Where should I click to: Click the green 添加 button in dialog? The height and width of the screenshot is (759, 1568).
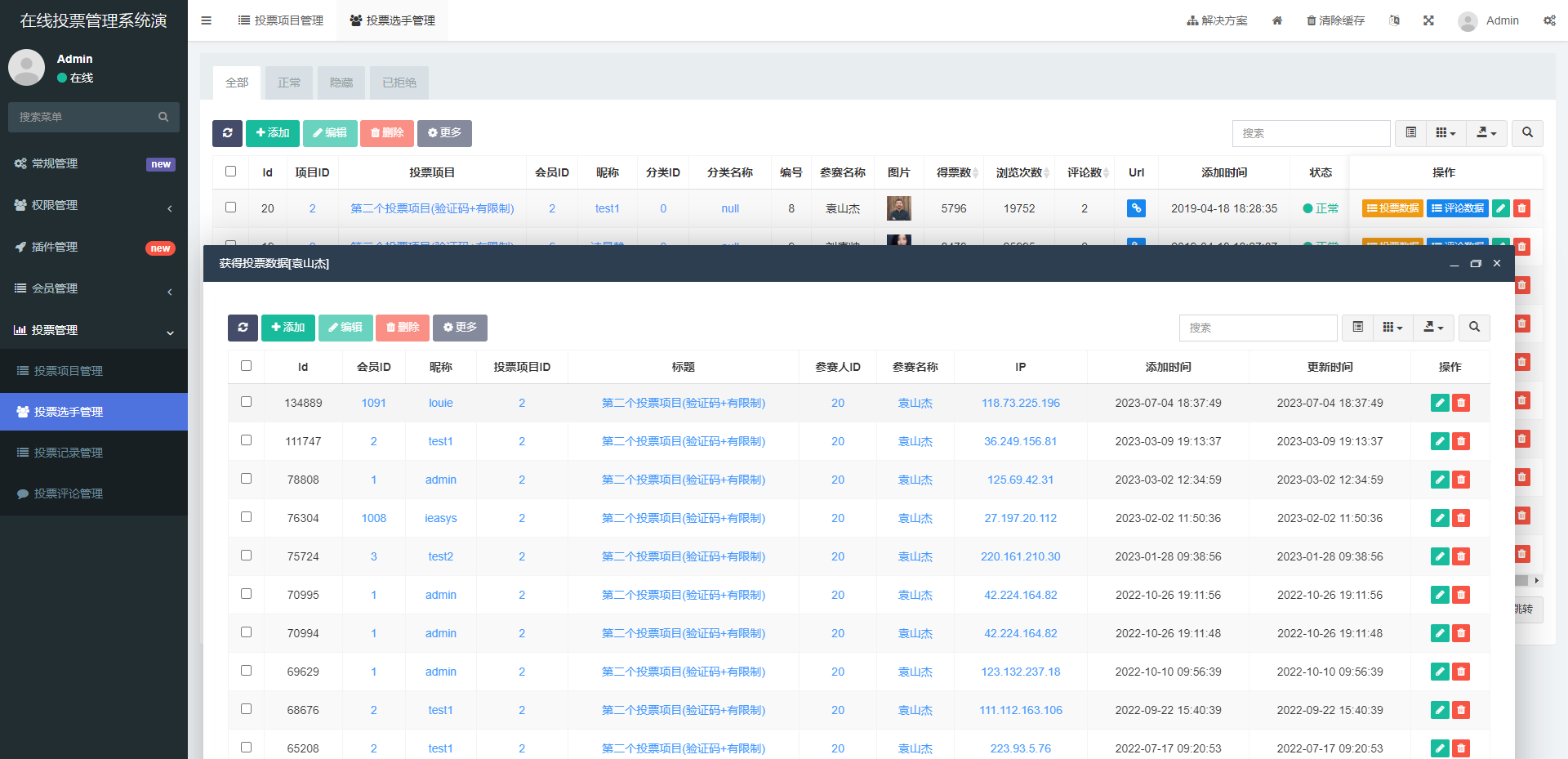point(287,328)
